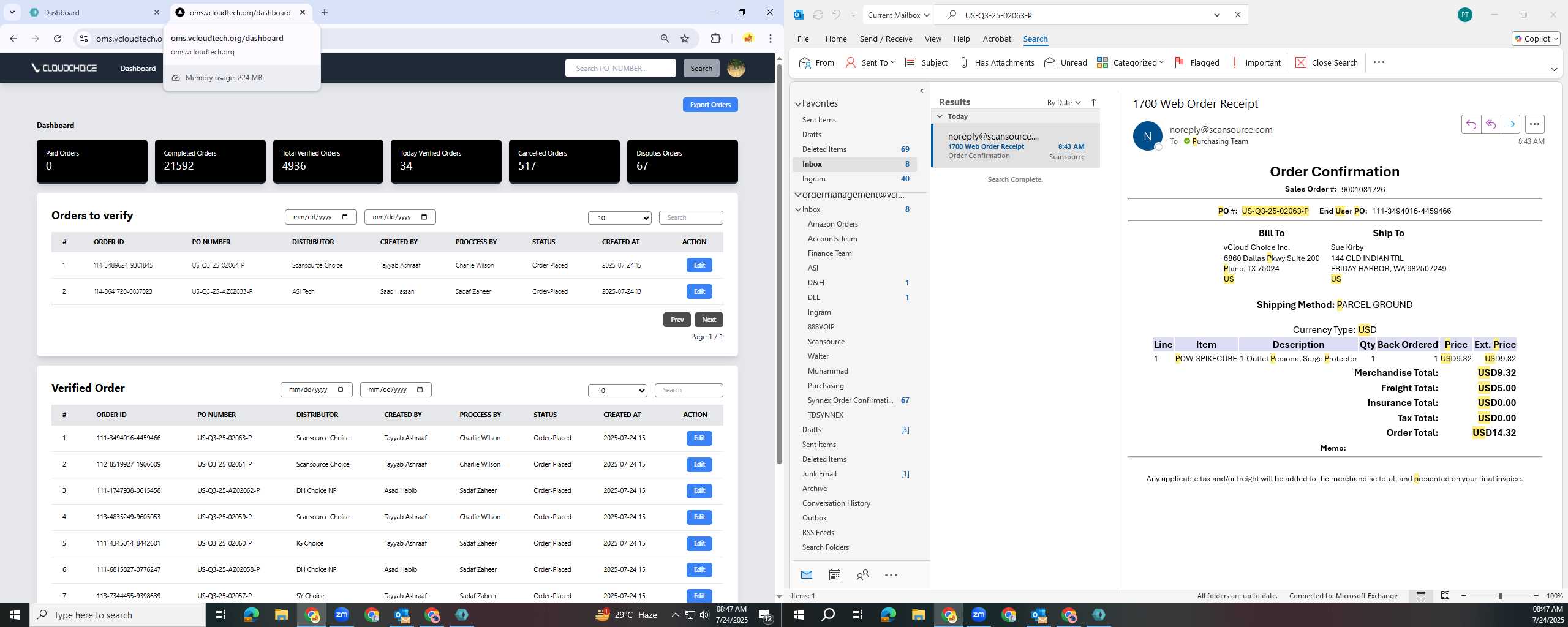Image resolution: width=1568 pixels, height=627 pixels.
Task: Click Search button beside PO_NUMBER field
Action: [701, 68]
